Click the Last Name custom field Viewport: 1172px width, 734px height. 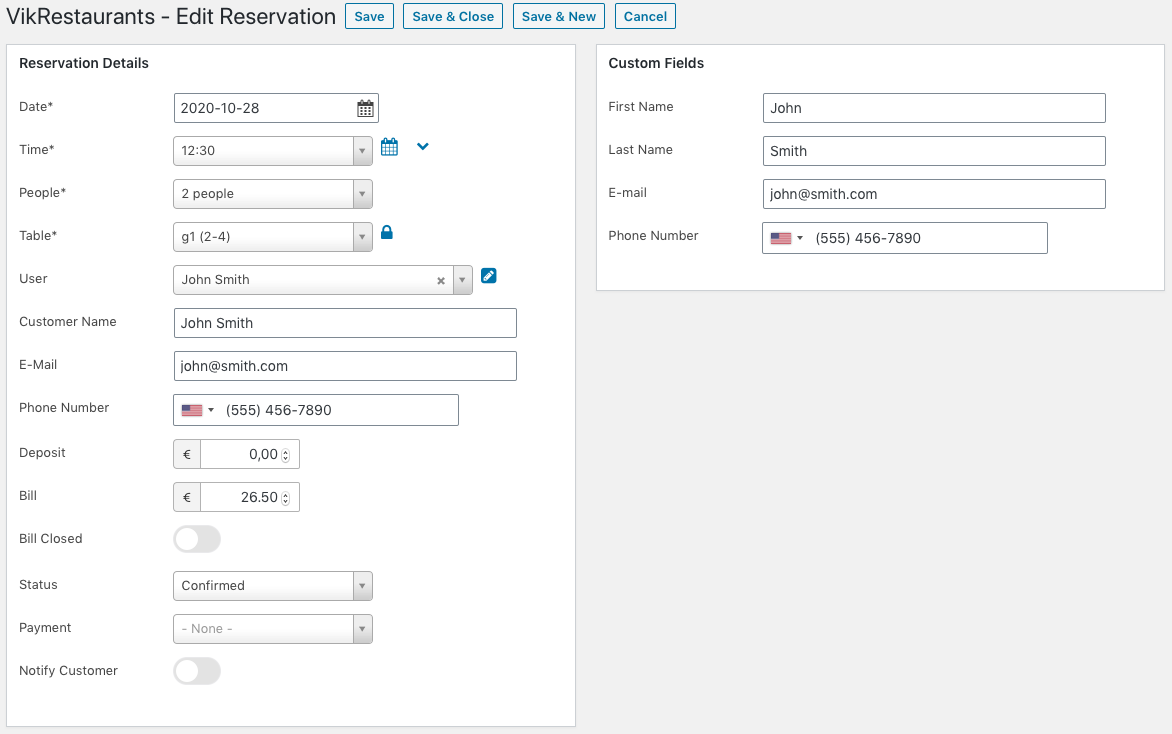coord(934,151)
